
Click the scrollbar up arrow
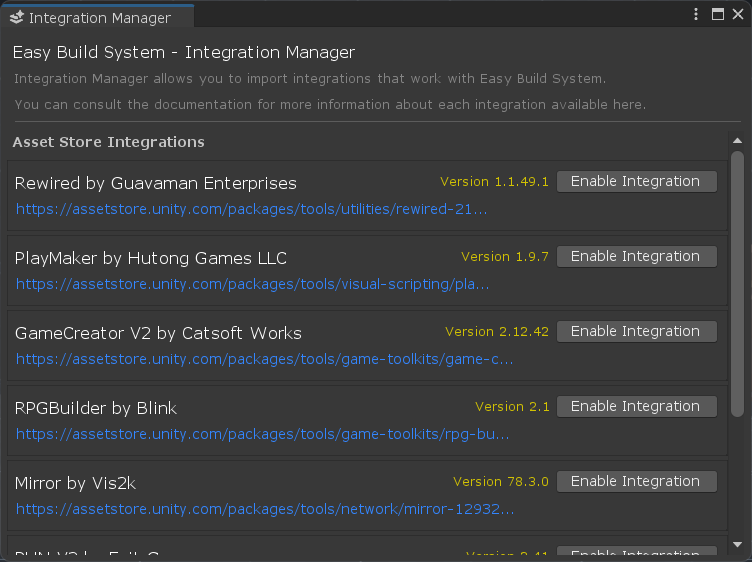[x=737, y=140]
